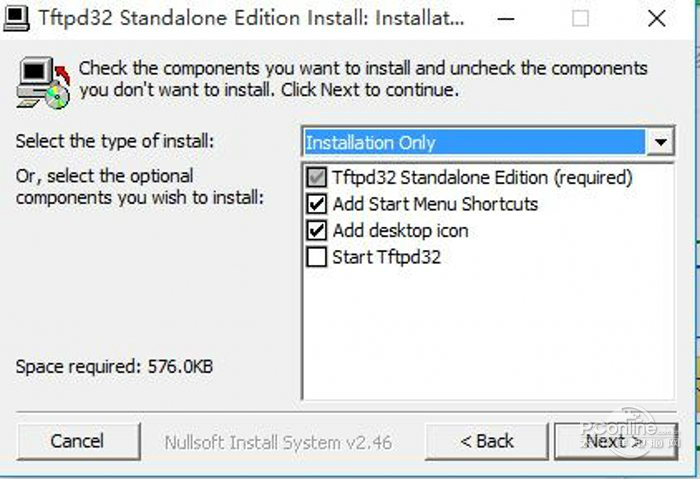Image resolution: width=700 pixels, height=479 pixels.
Task: Click the Start Tftpd32 label text
Action: [386, 257]
